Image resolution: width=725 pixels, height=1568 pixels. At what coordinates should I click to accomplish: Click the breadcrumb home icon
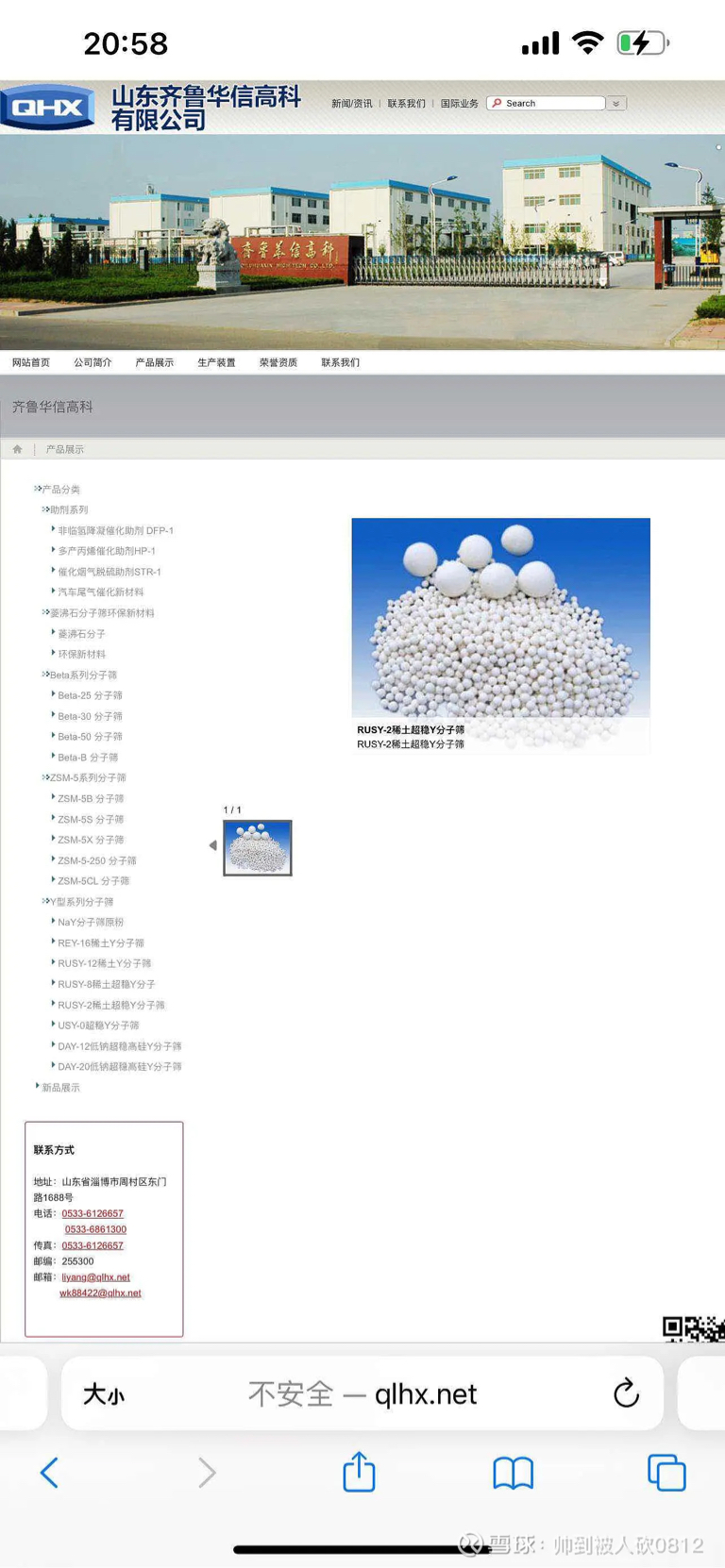tap(17, 449)
